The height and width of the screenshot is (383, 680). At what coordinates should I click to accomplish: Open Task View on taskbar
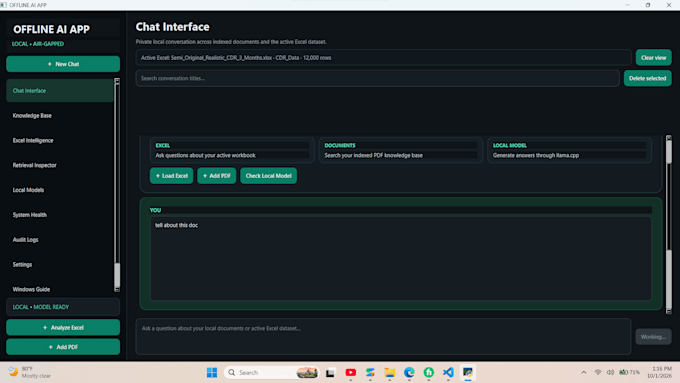pyautogui.click(x=330, y=372)
